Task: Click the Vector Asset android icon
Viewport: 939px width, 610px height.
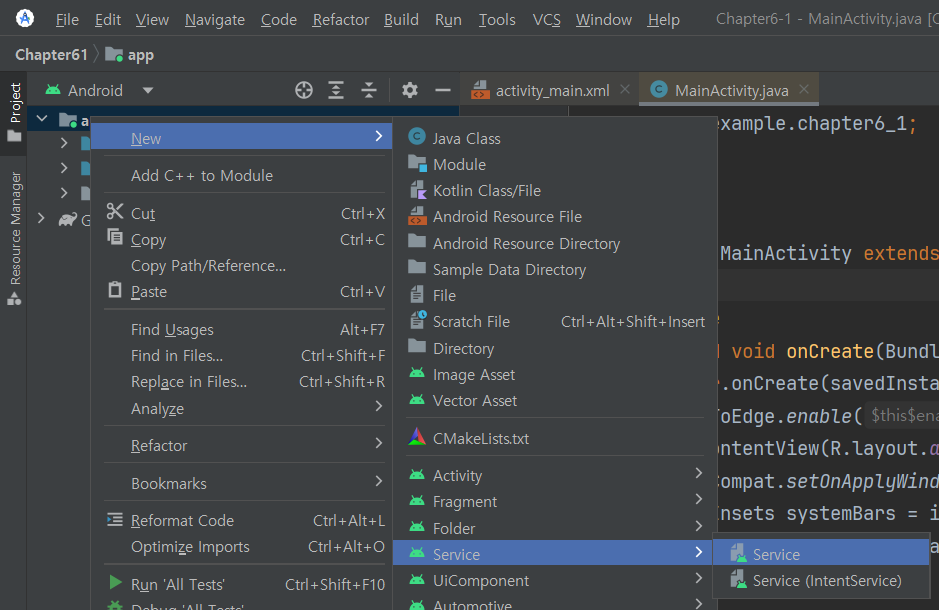Action: 417,400
